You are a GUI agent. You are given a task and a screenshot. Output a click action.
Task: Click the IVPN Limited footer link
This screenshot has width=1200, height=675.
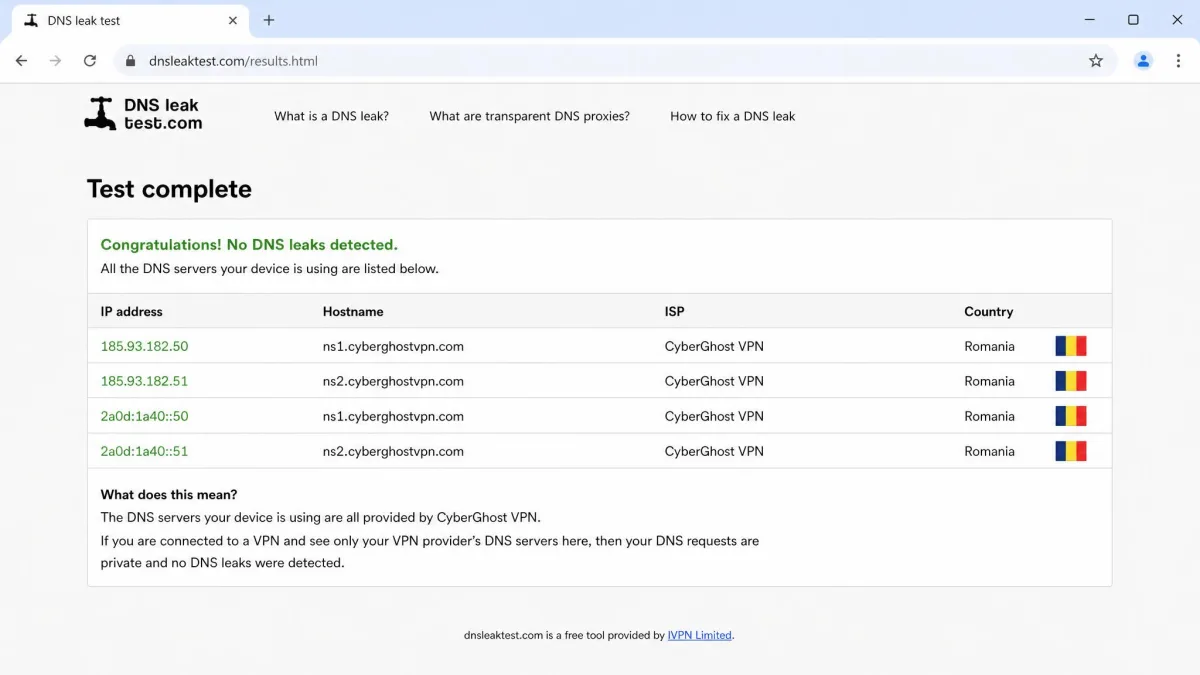point(700,635)
